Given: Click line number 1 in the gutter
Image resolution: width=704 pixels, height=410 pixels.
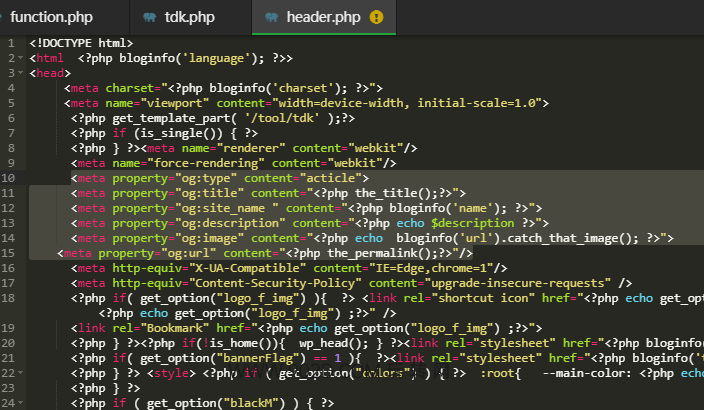Looking at the screenshot, I should pyautogui.click(x=9, y=43).
